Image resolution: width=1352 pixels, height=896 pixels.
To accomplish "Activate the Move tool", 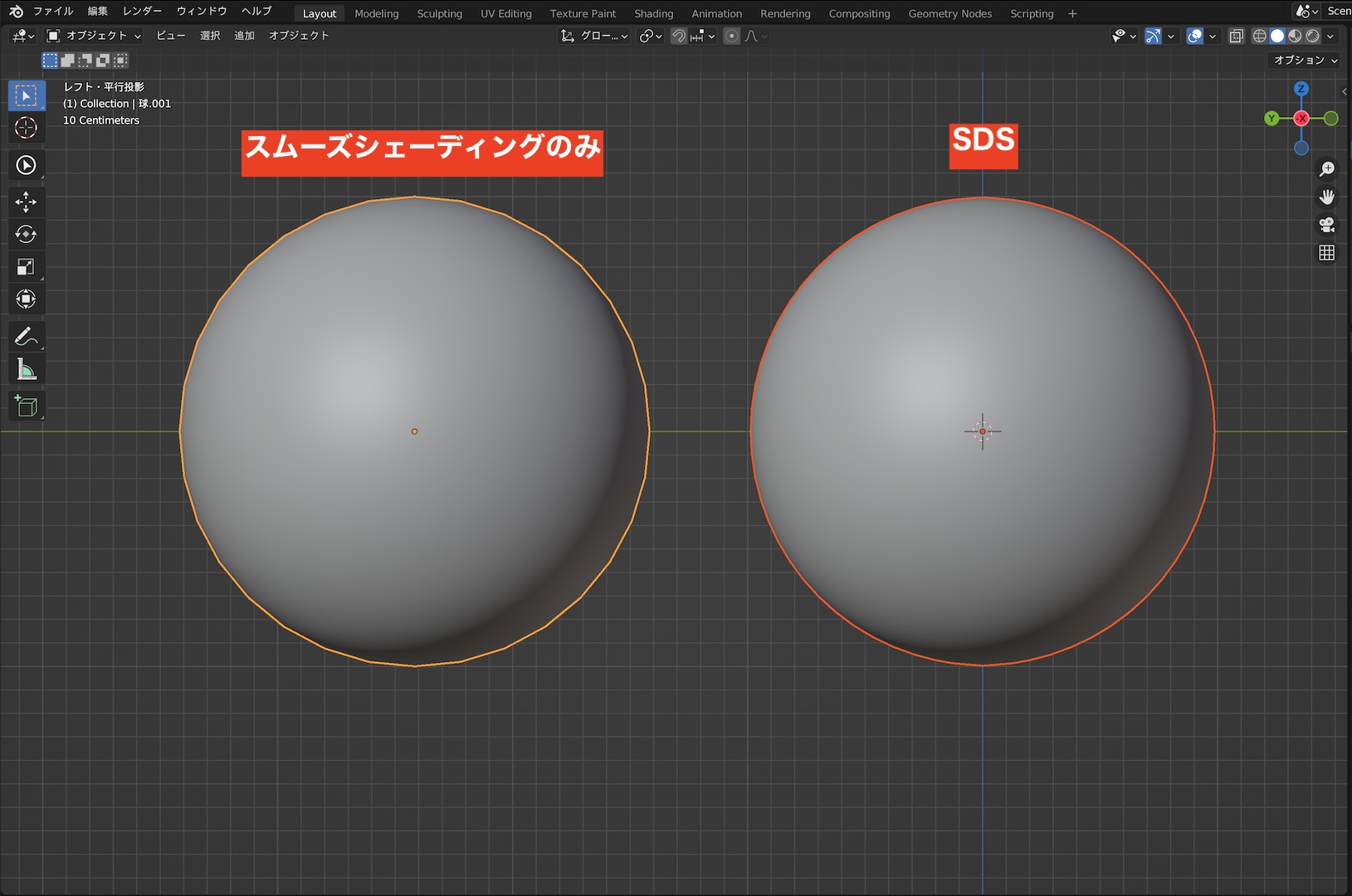I will (x=26, y=202).
